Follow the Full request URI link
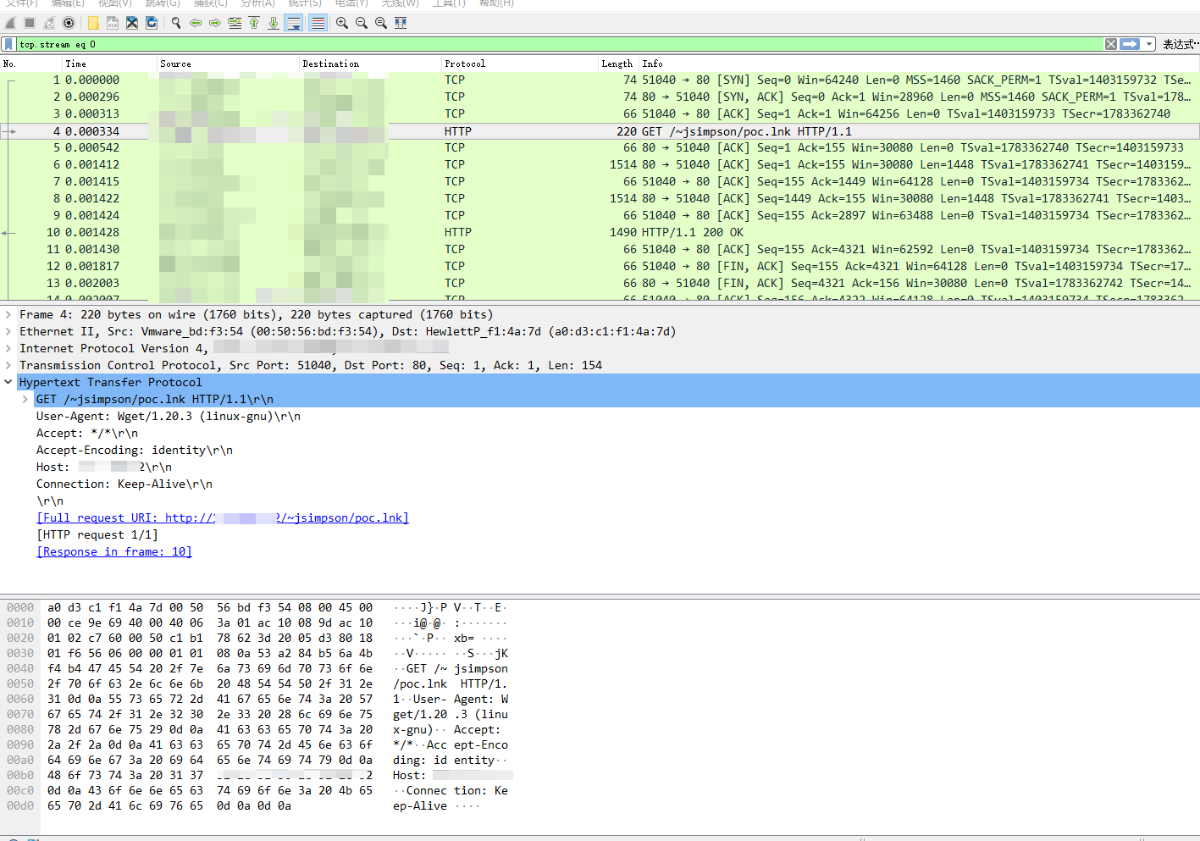This screenshot has width=1200, height=841. (x=222, y=518)
